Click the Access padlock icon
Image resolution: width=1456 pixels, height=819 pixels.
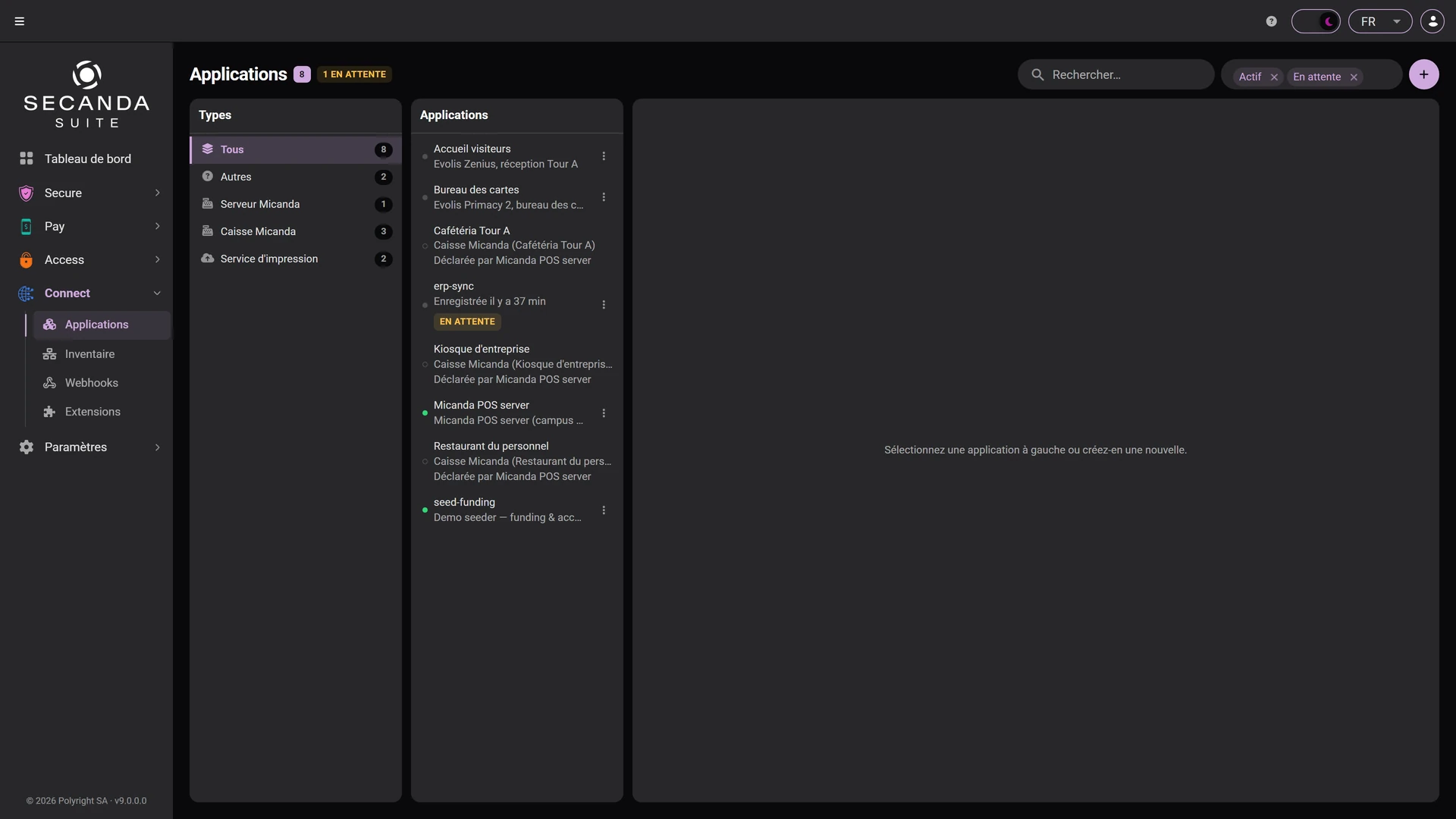click(x=27, y=259)
